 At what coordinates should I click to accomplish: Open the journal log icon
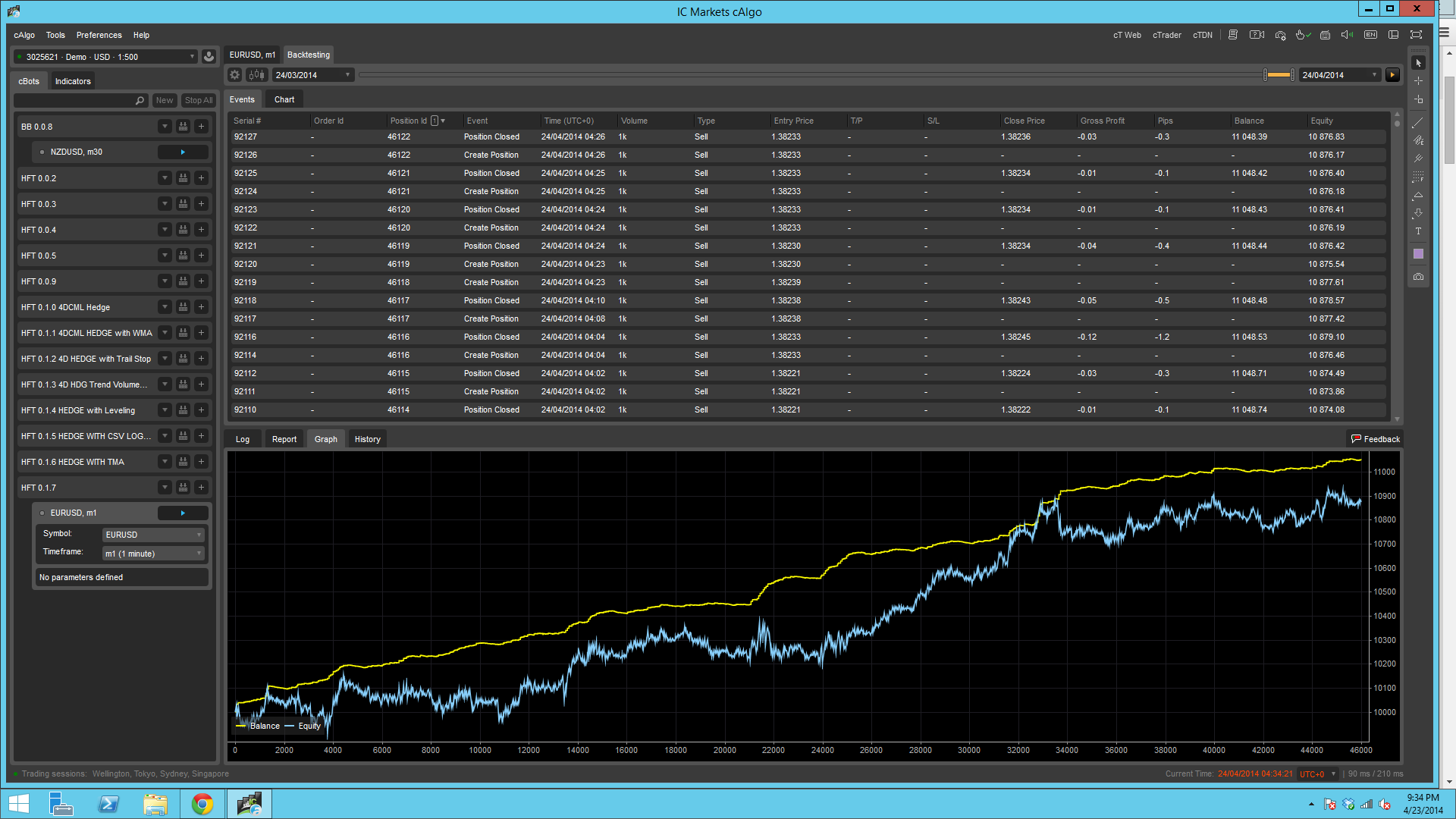1233,35
